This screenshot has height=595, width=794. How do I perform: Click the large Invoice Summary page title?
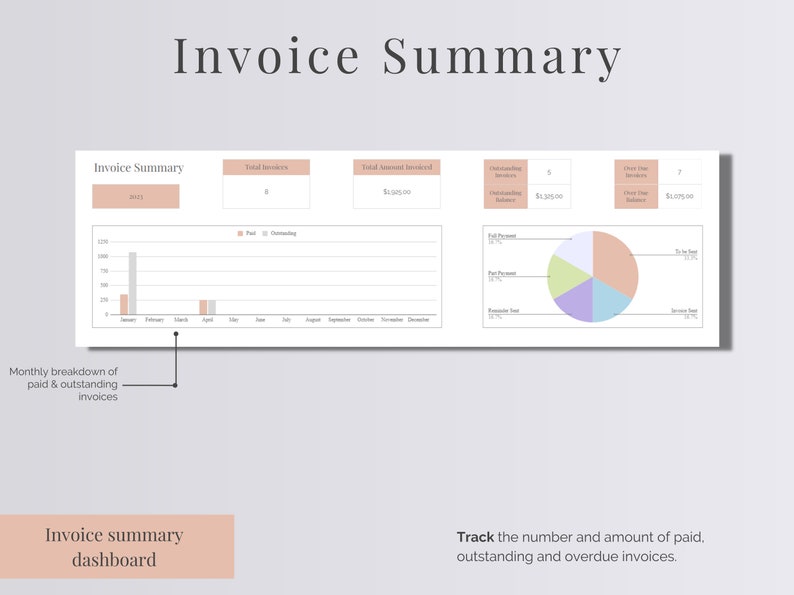(x=398, y=57)
